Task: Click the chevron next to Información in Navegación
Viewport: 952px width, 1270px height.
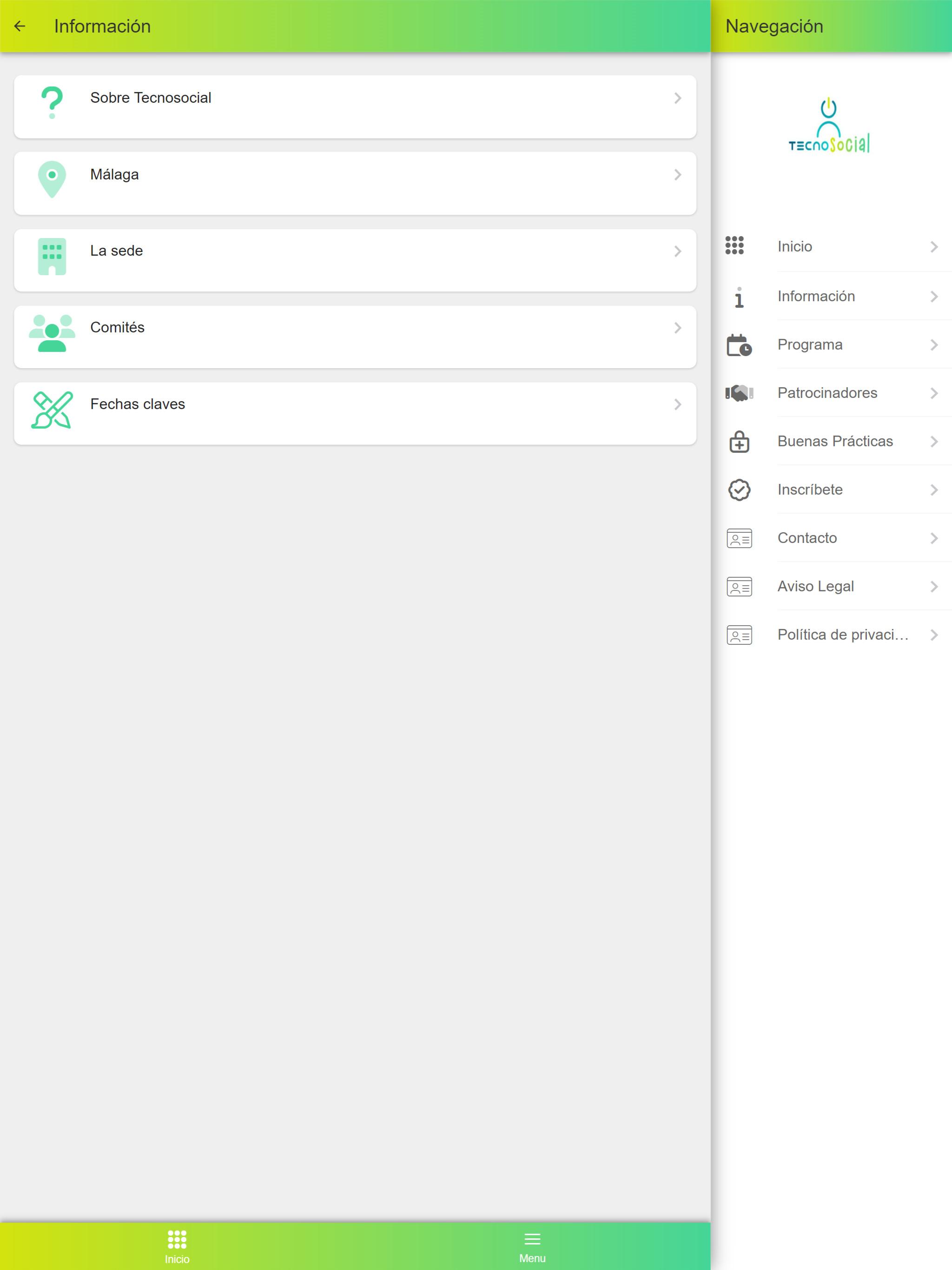Action: 934,297
